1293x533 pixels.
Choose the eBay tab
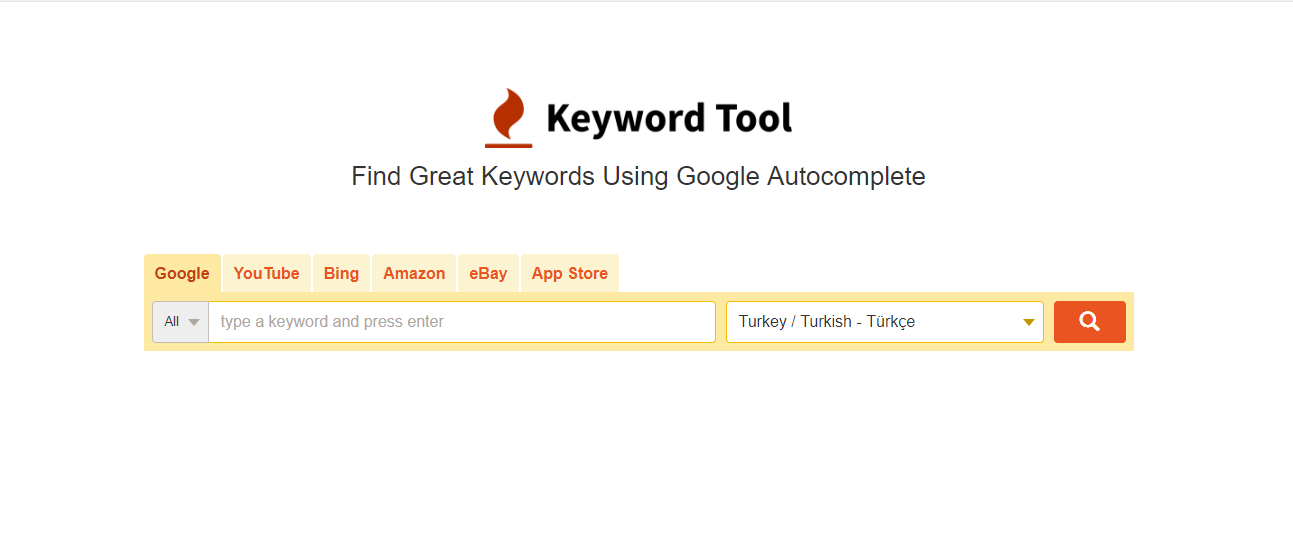488,273
